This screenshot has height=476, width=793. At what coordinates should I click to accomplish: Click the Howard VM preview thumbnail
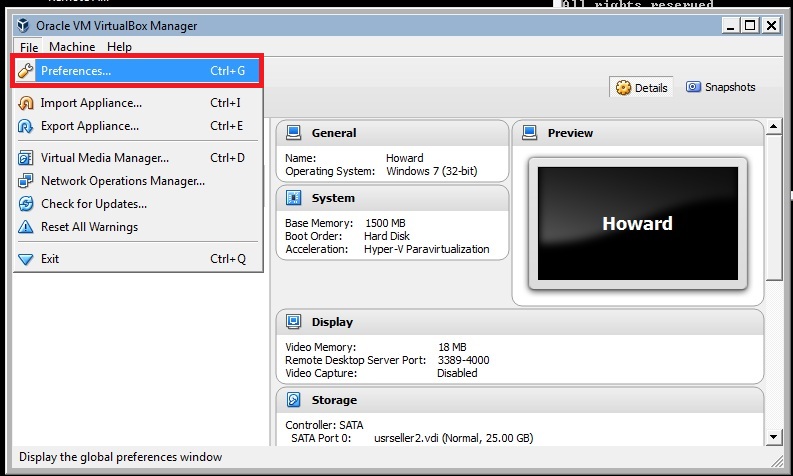tap(638, 224)
